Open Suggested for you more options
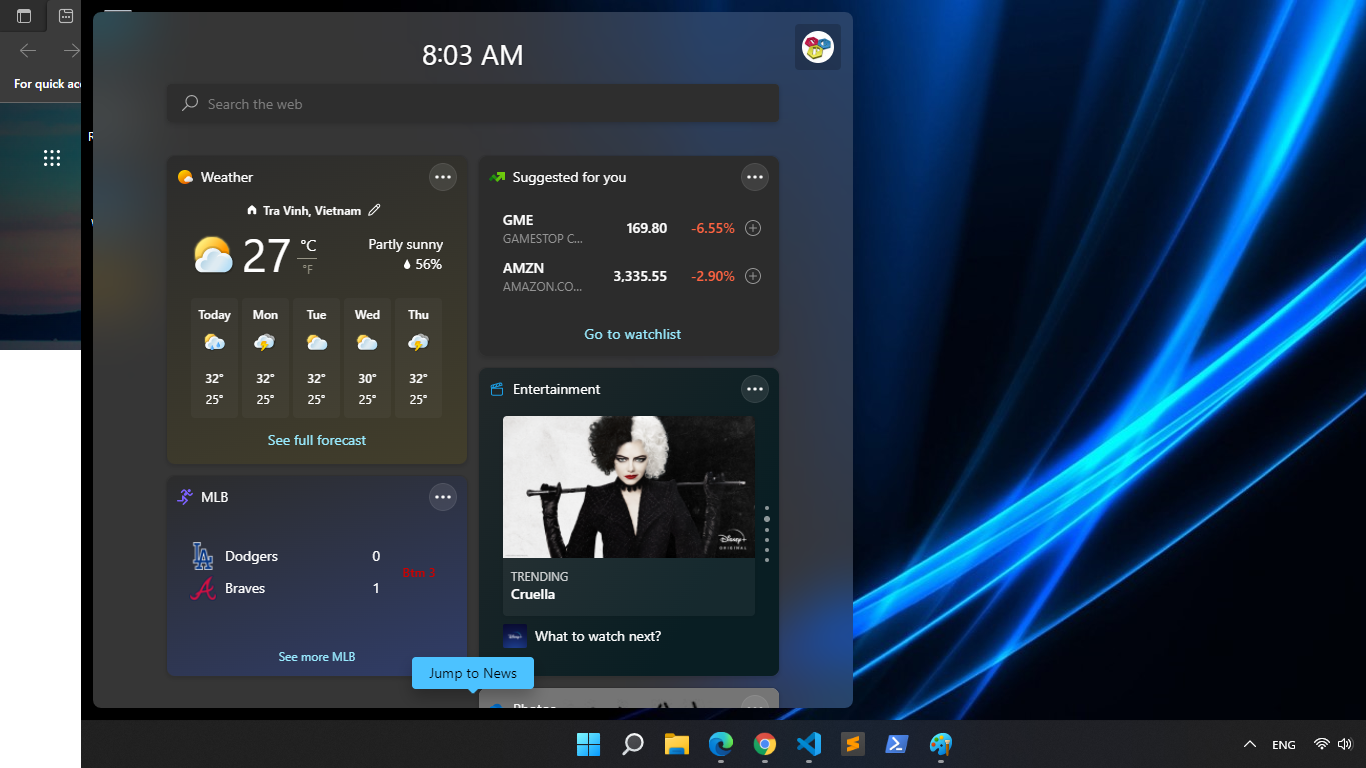Screen dimensions: 1366x768 (x=755, y=177)
